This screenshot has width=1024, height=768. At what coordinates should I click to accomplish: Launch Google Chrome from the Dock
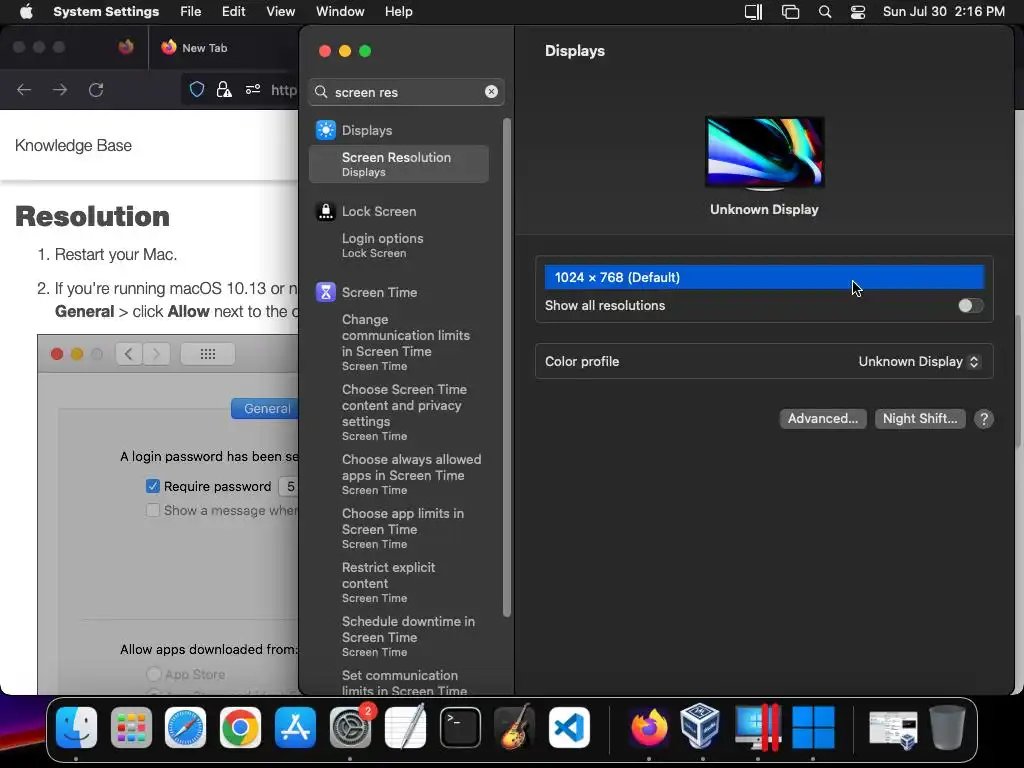(x=240, y=728)
